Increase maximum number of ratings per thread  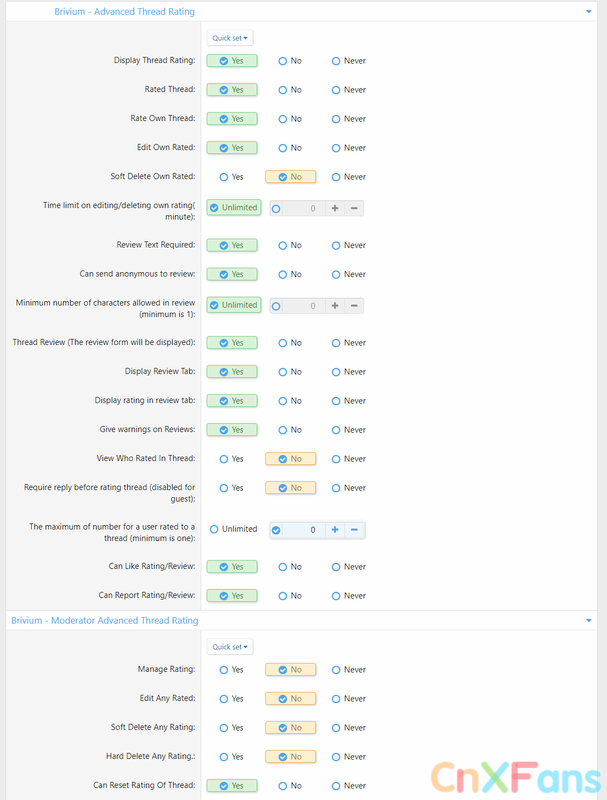pyautogui.click(x=335, y=530)
